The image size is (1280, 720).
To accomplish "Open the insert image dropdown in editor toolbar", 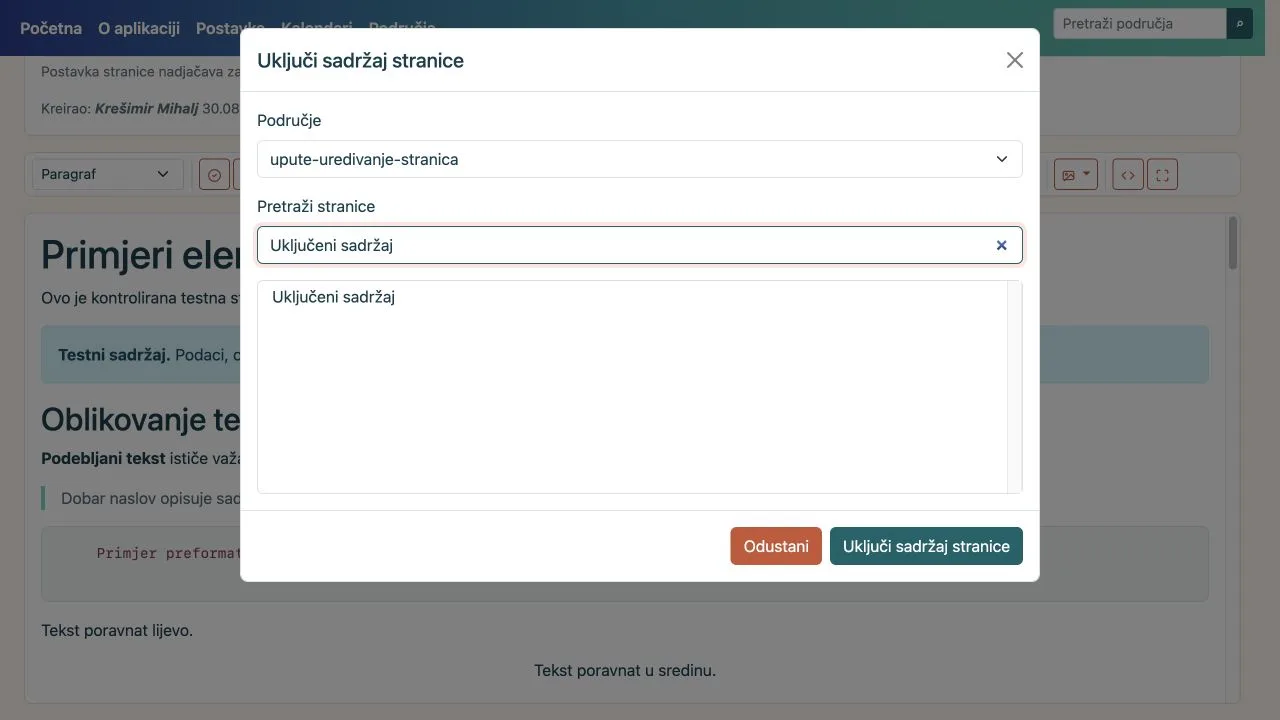I will coord(1076,175).
